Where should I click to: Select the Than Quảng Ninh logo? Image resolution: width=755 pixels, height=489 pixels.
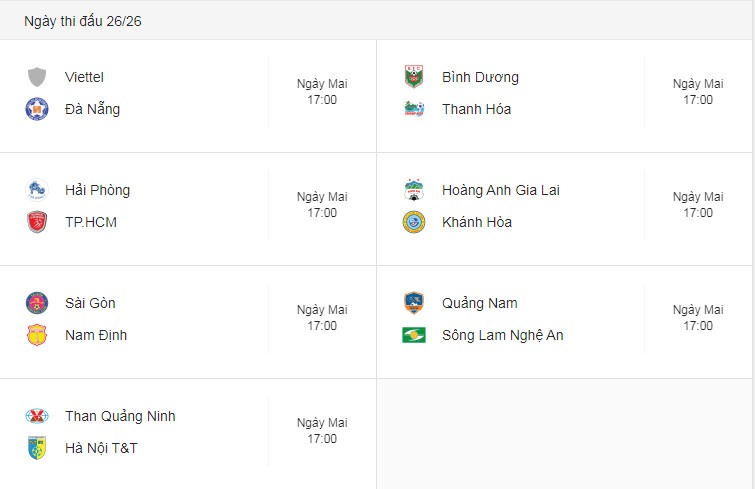(x=37, y=416)
